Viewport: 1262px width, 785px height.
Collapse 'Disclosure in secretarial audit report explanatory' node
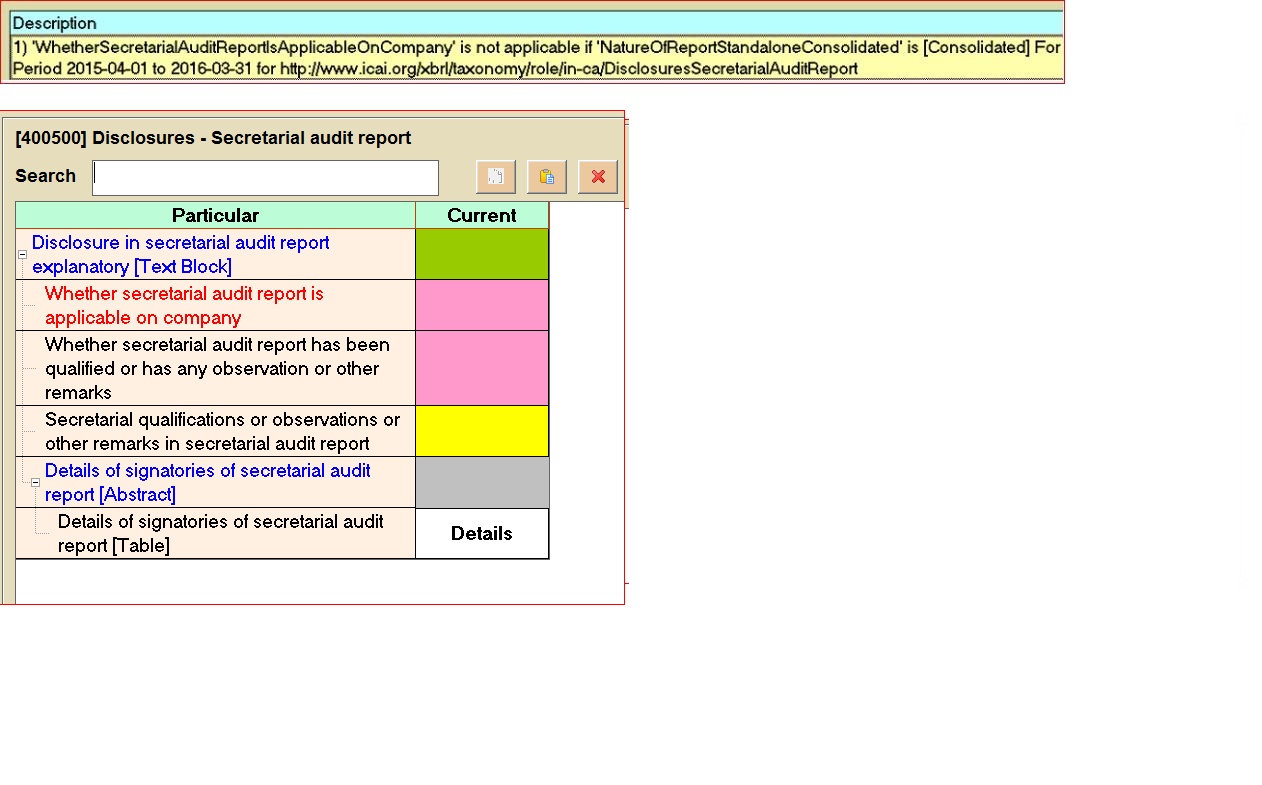pos(23,255)
